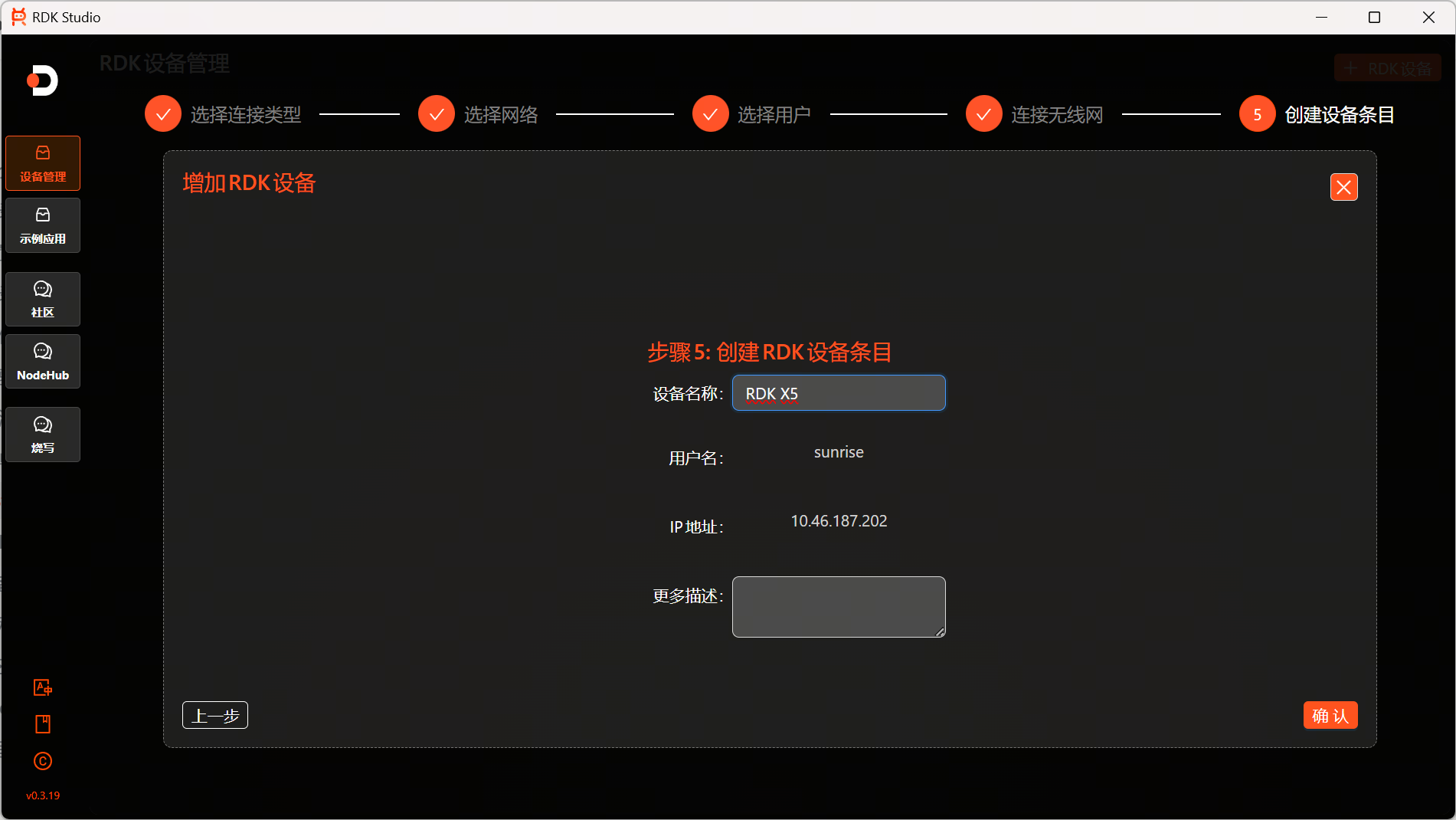Open the 社区 community panel
The image size is (1456, 820).
42,299
